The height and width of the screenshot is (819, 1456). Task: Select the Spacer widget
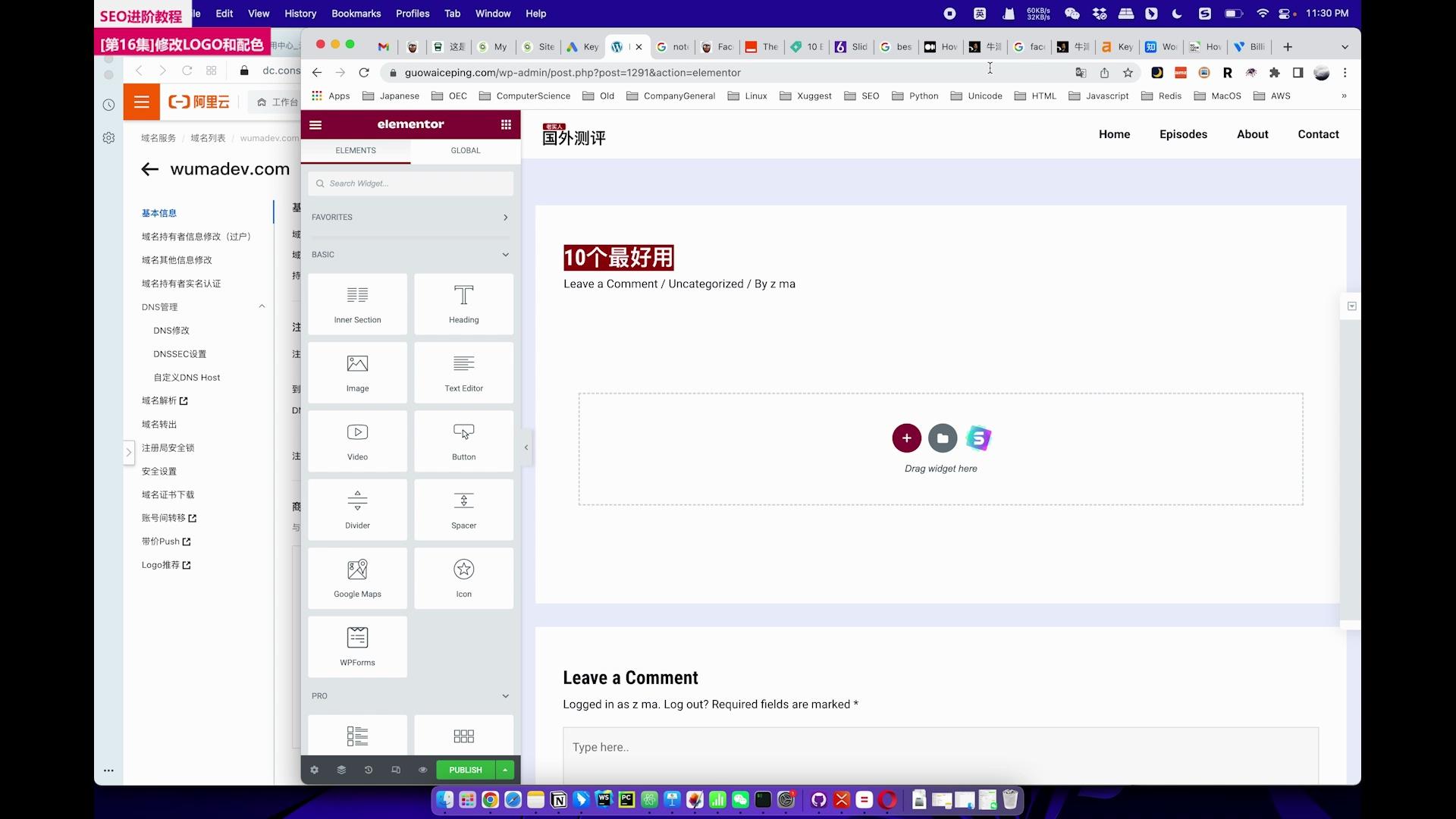click(x=463, y=510)
